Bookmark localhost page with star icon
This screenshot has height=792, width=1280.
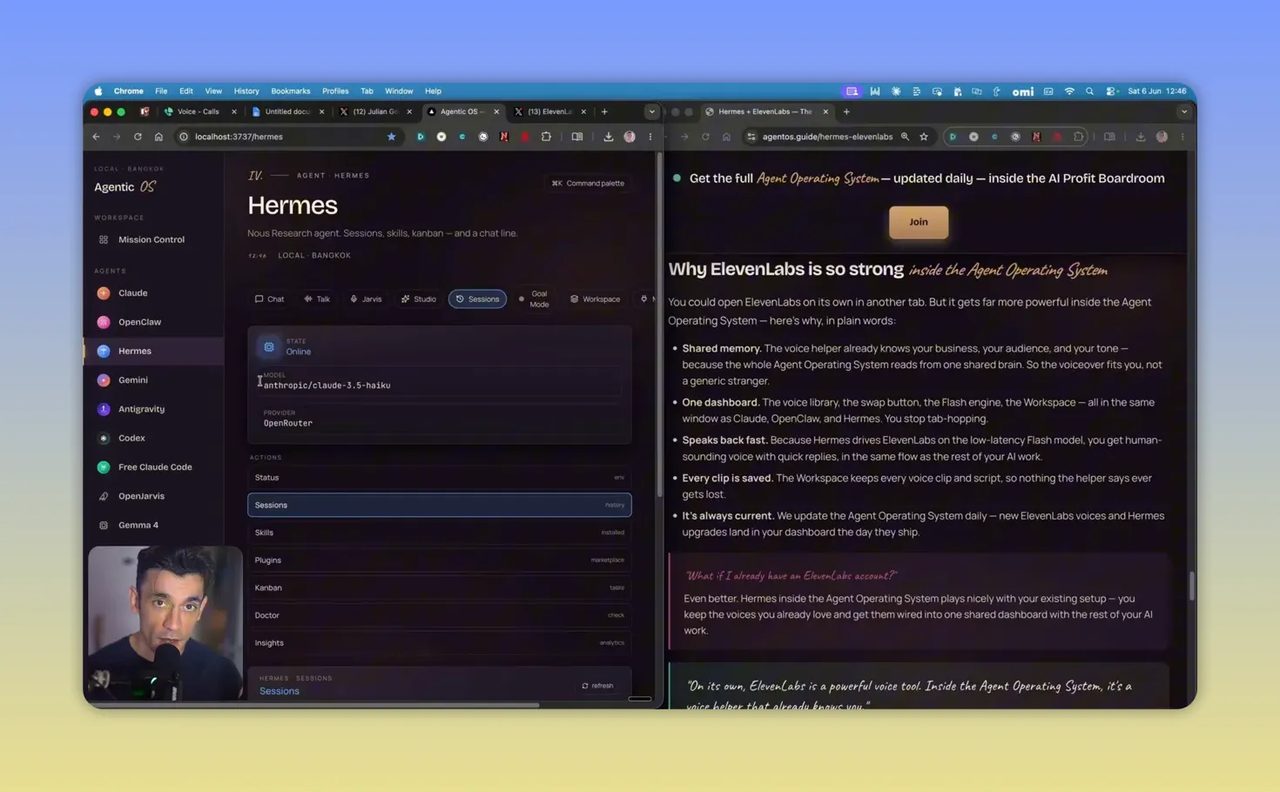click(391, 137)
